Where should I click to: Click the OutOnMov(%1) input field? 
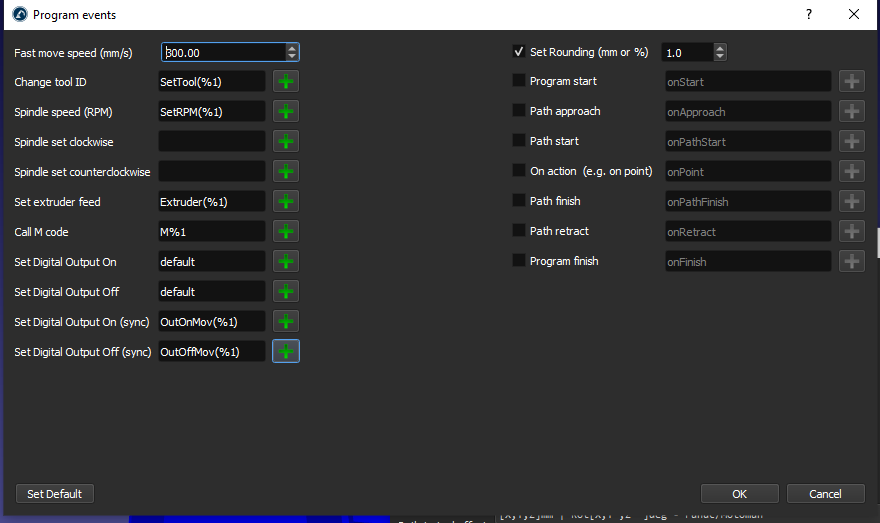[x=212, y=322]
